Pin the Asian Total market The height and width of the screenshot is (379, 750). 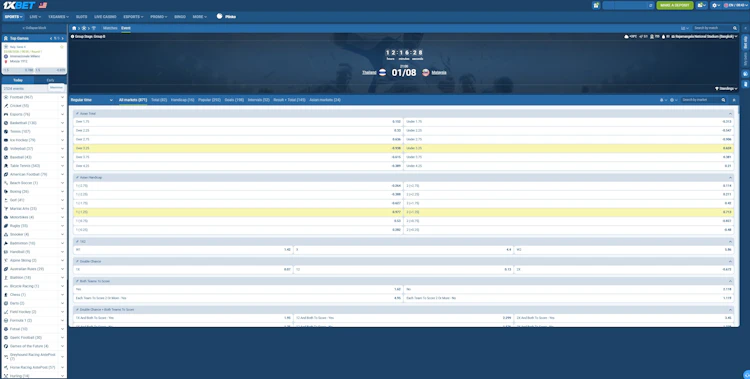77,113
